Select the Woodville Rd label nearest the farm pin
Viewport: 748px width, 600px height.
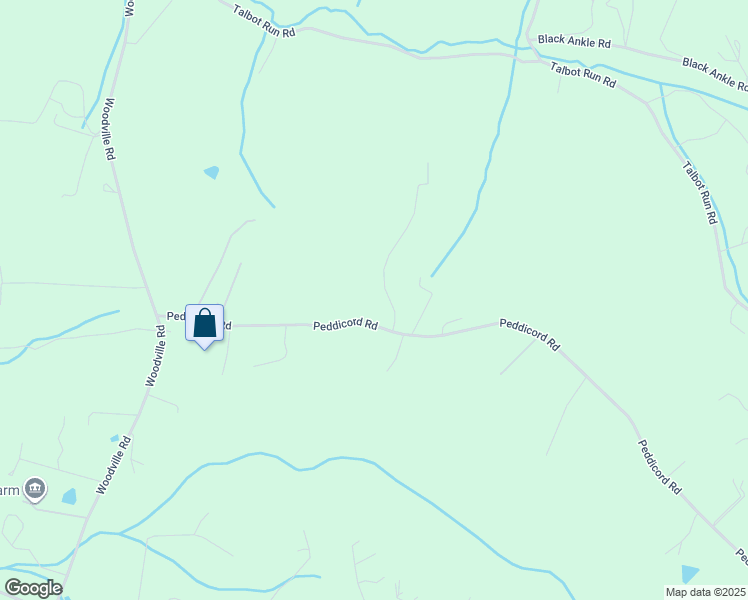[113, 465]
